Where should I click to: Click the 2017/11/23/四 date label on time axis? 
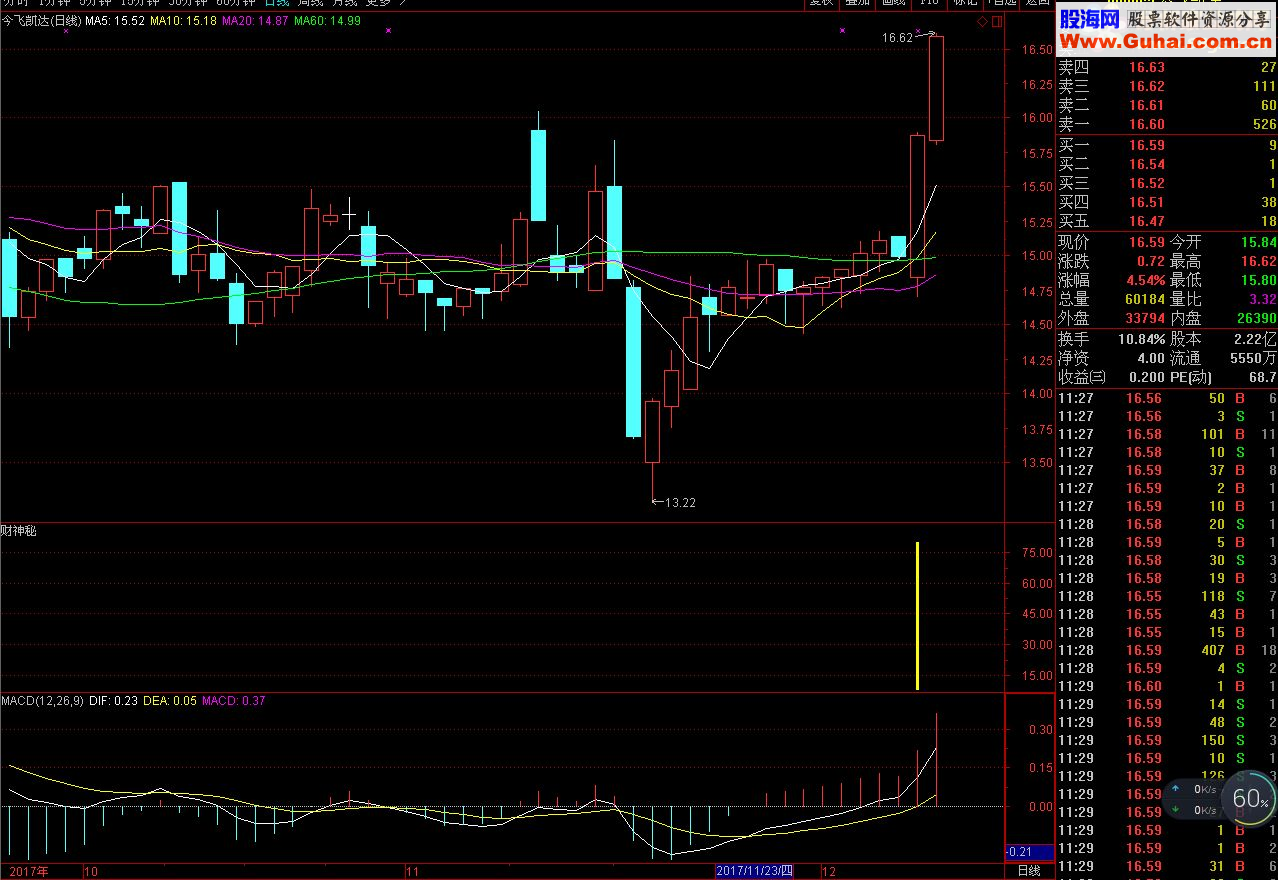(x=754, y=871)
